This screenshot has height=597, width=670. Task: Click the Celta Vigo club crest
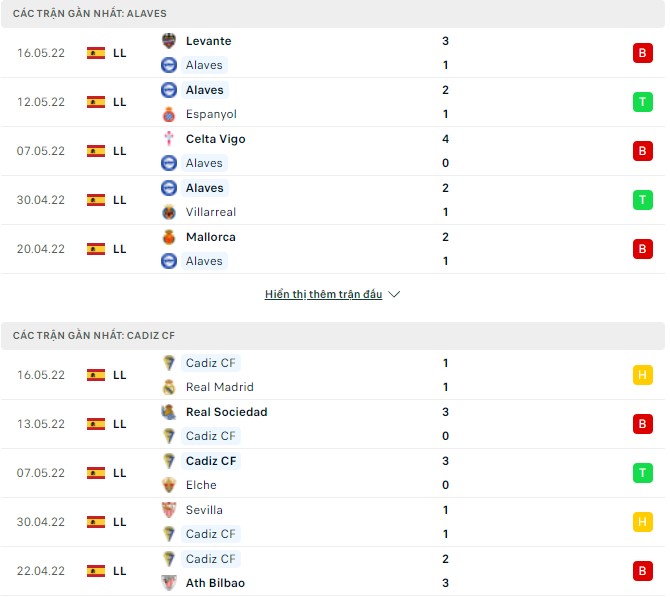[x=169, y=139]
